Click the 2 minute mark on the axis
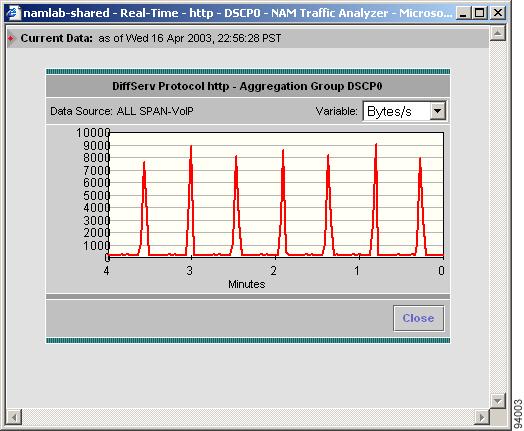Viewport: 524px width, 431px height. coord(274,270)
